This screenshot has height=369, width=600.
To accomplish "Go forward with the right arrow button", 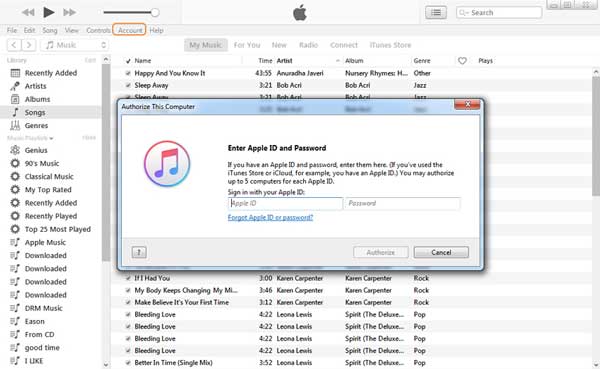I will point(29,45).
